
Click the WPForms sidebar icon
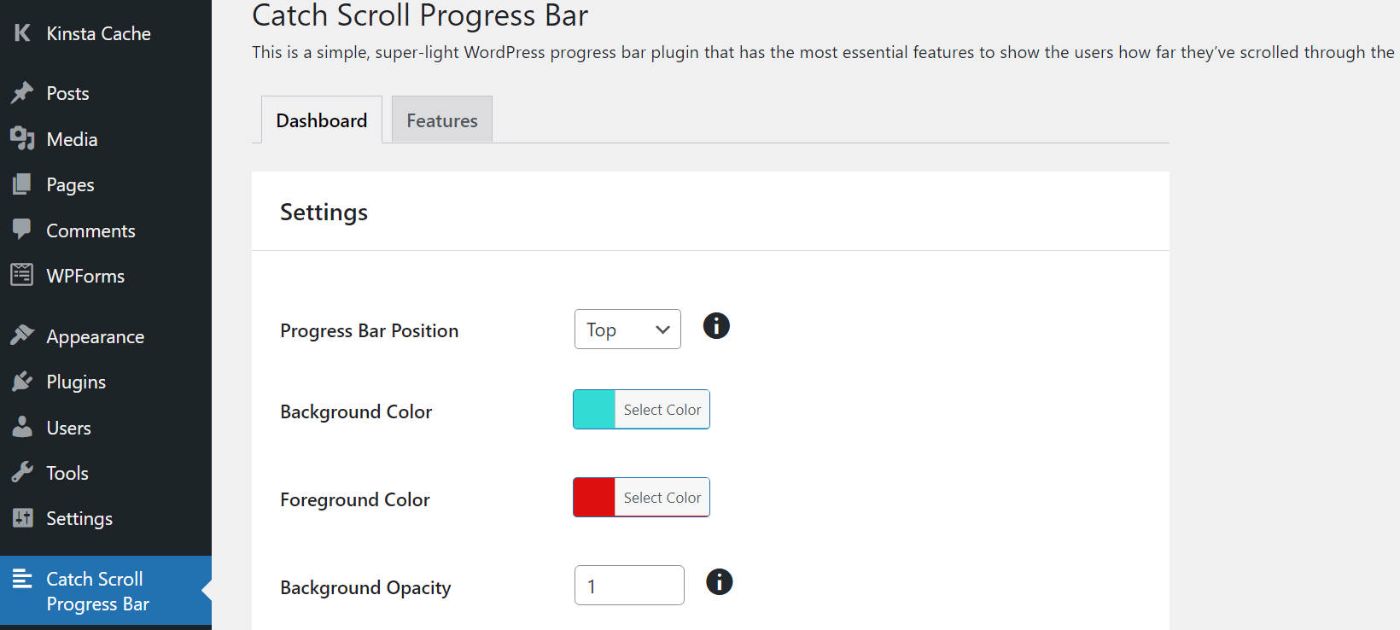[x=25, y=276]
